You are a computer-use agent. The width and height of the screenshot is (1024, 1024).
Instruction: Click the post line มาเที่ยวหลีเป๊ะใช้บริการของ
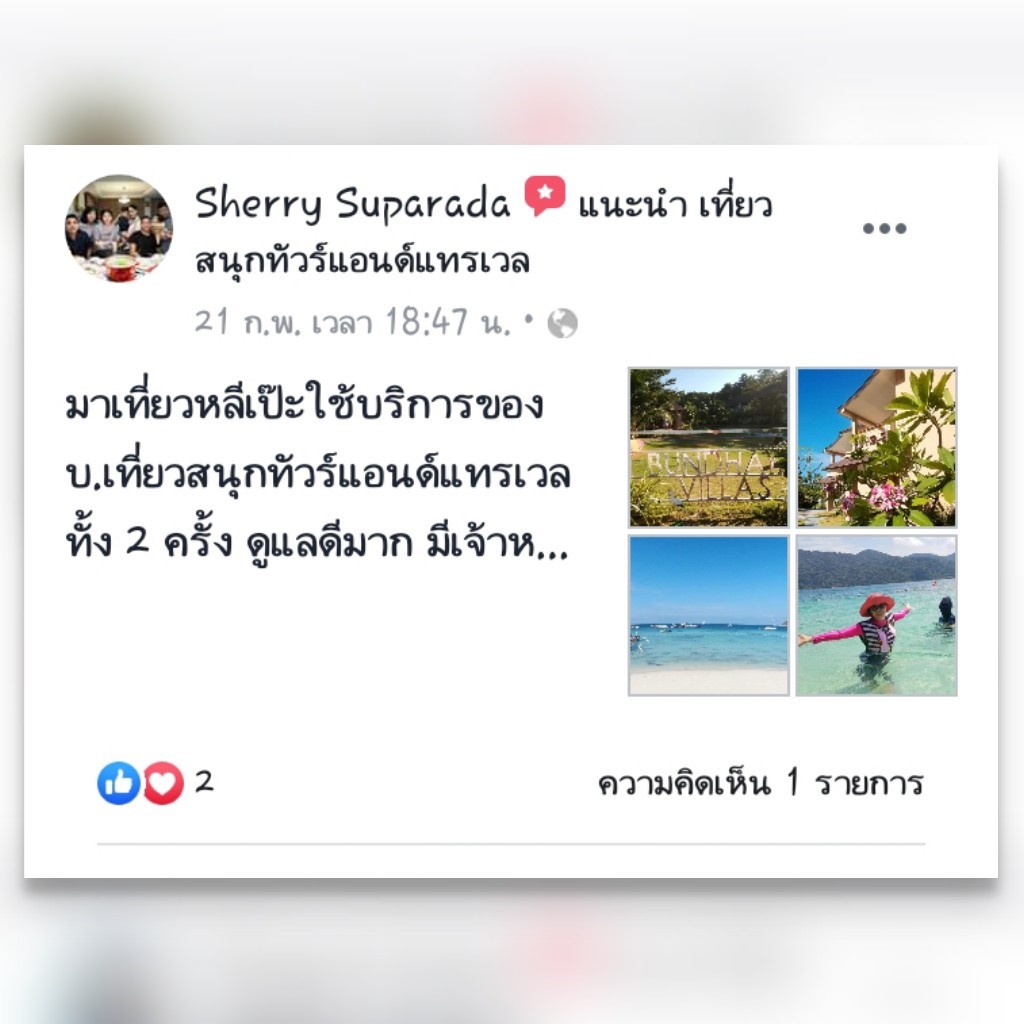tap(304, 404)
